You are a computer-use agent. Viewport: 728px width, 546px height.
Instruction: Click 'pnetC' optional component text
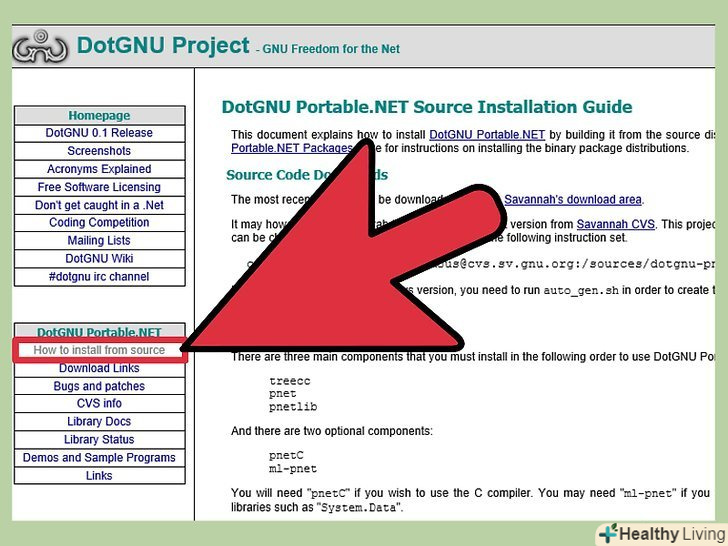click(286, 456)
